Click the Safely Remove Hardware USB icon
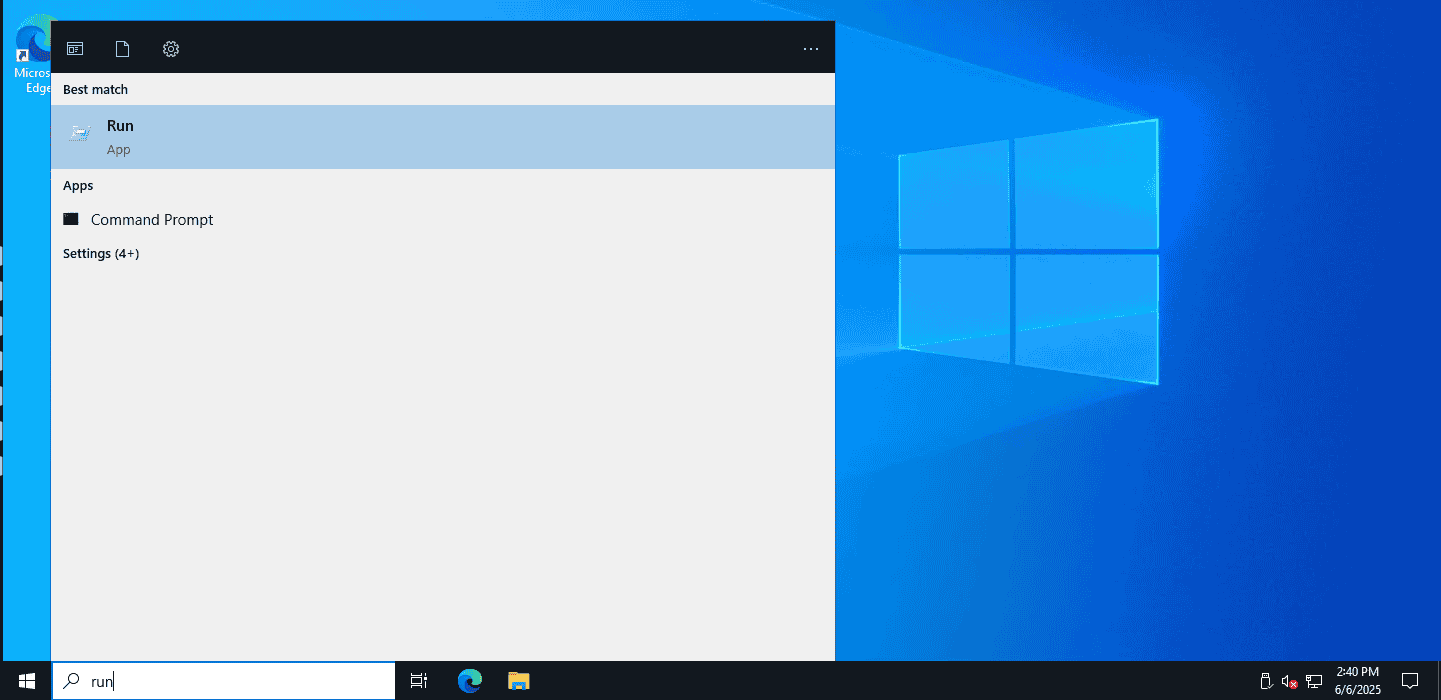 pyautogui.click(x=1264, y=682)
